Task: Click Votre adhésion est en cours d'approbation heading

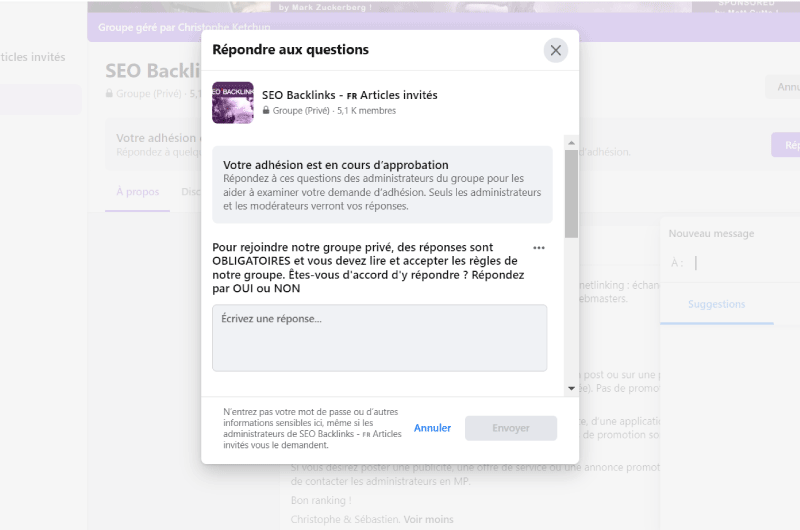Action: [336, 165]
